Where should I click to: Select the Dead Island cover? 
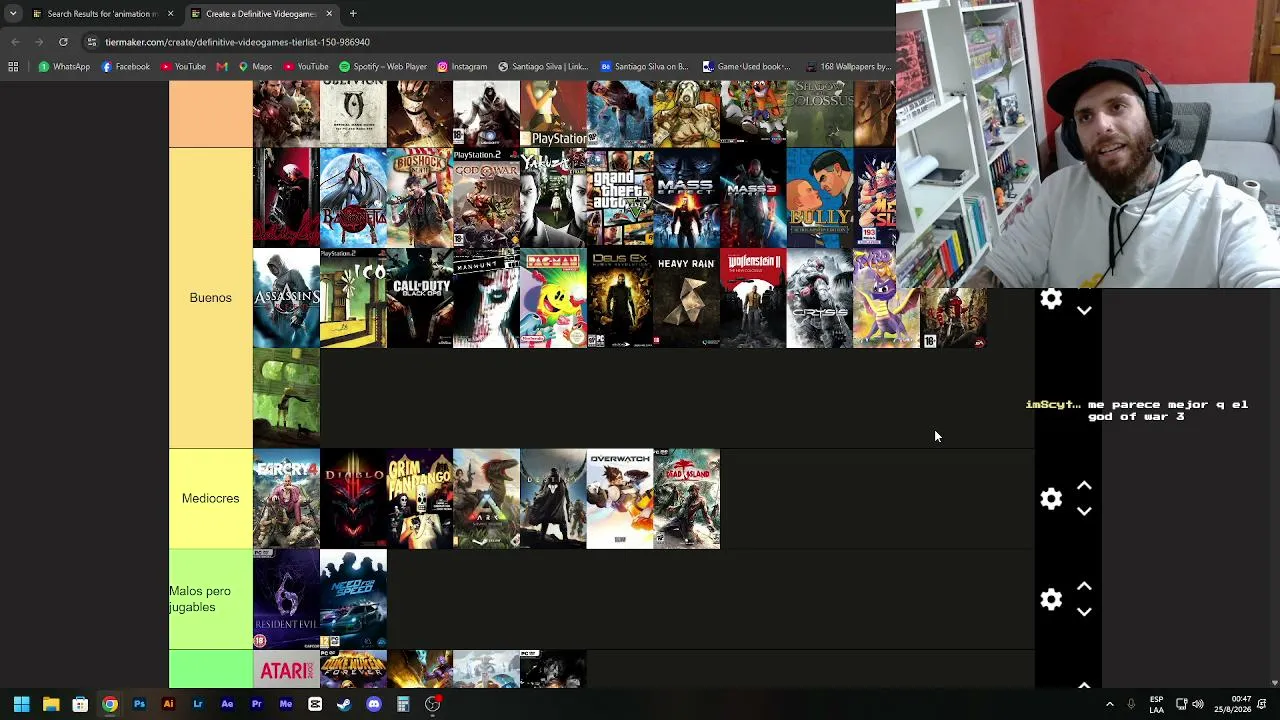(x=687, y=499)
